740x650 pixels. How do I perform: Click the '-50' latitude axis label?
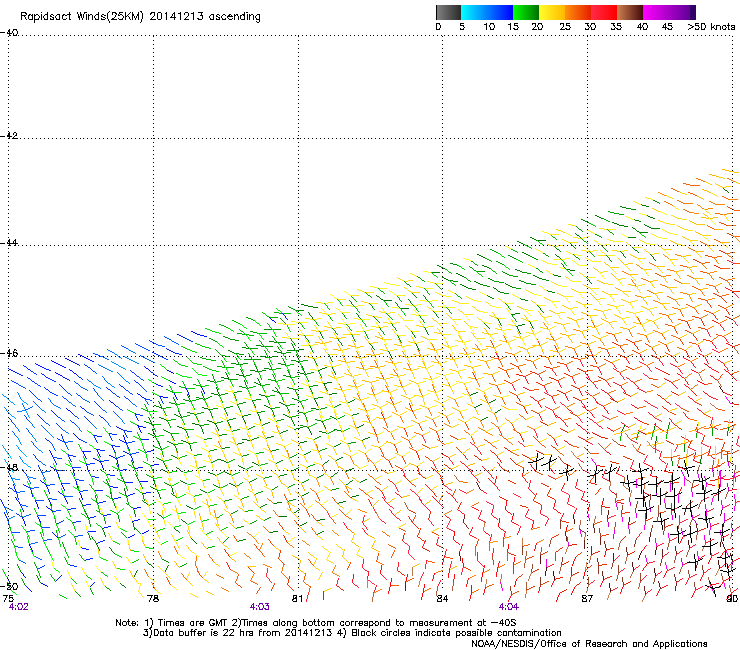(9, 587)
